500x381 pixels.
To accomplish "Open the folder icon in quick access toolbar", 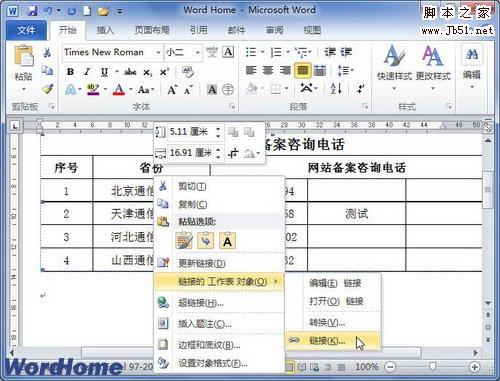I will [103, 12].
